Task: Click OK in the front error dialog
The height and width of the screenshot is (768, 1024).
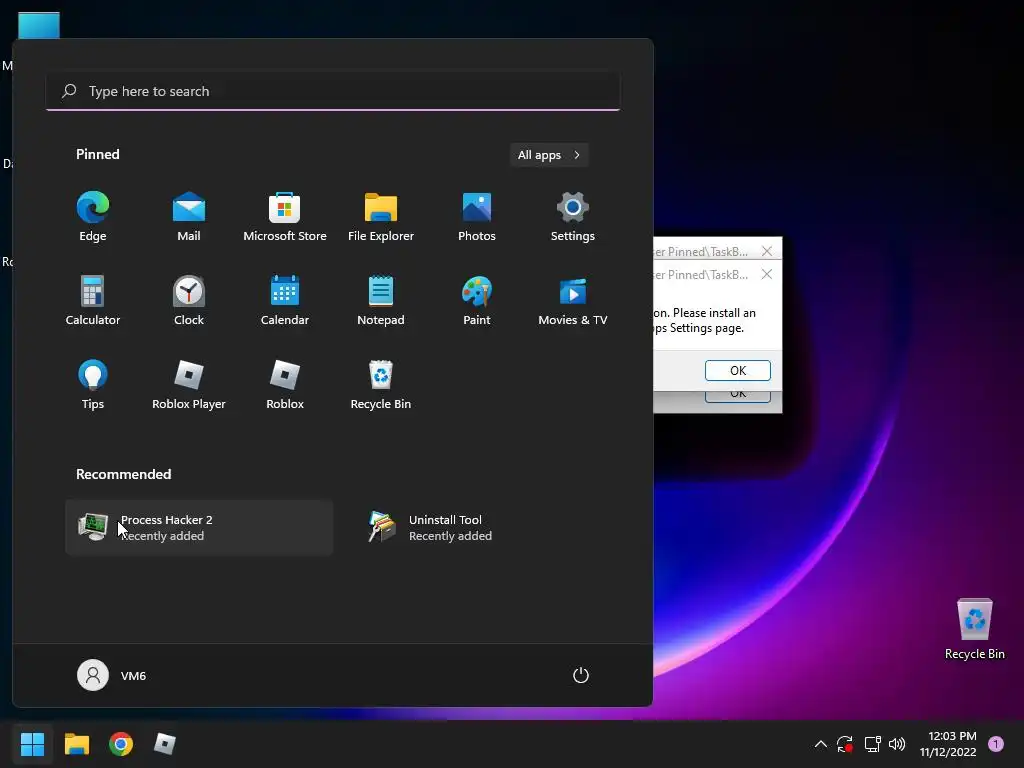Action: tap(737, 370)
